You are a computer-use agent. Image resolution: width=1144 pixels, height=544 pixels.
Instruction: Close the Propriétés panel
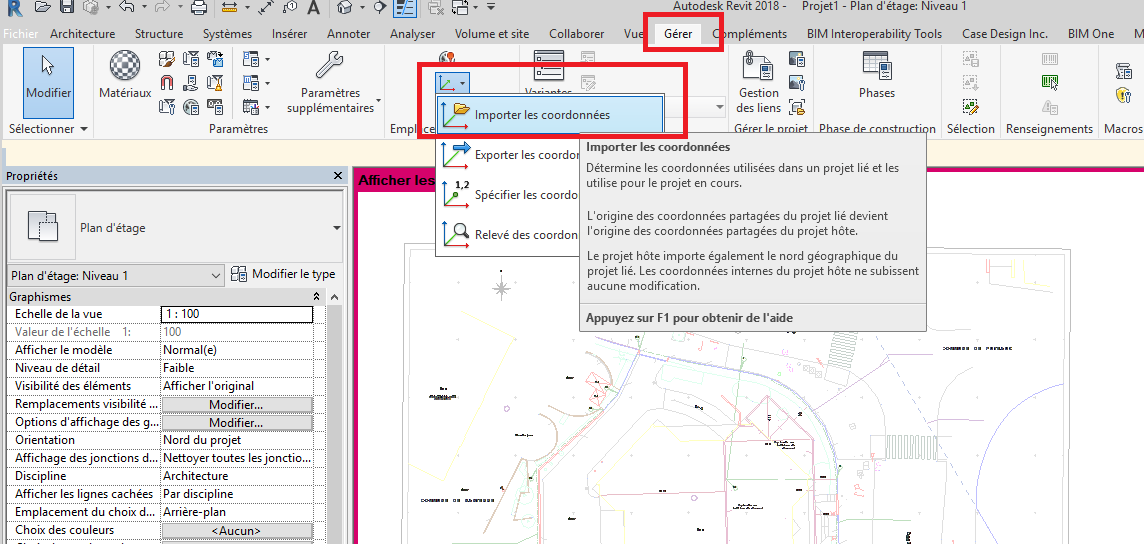(x=337, y=176)
